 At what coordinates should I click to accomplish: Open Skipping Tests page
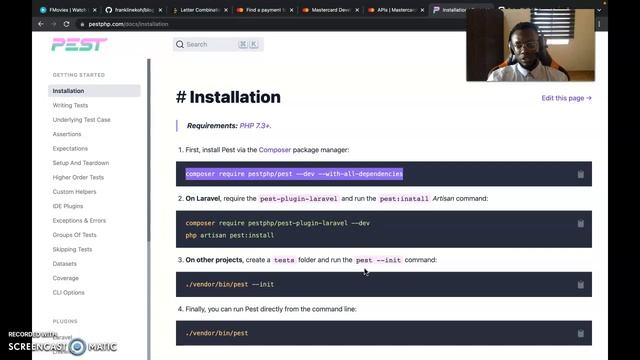[x=72, y=249]
